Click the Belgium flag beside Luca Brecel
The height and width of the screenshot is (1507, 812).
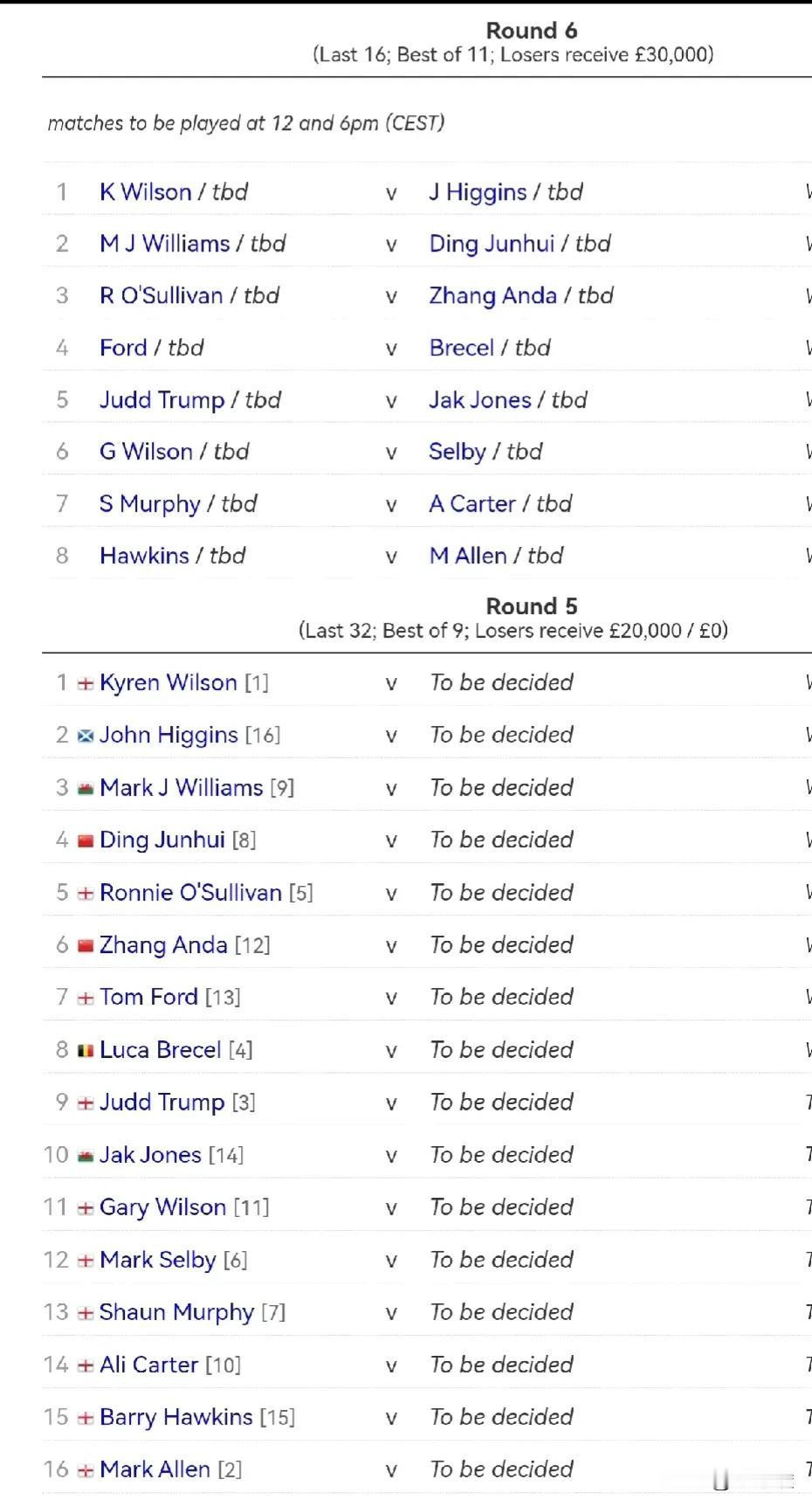(x=86, y=1051)
